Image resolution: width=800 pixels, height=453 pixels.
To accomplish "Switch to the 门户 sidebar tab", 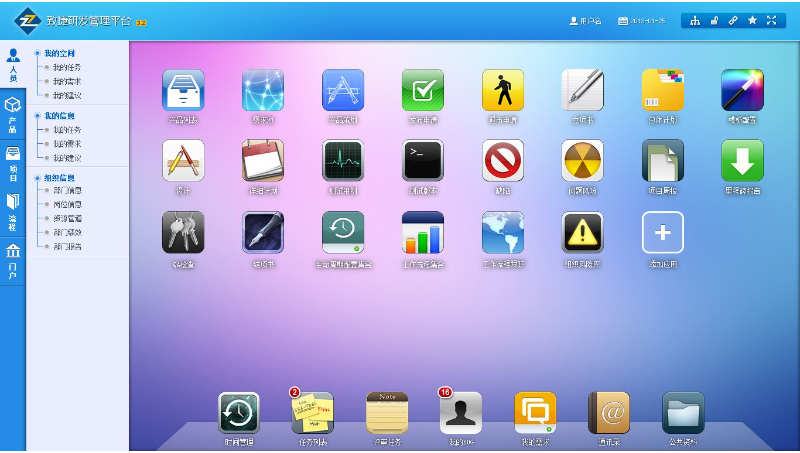I will point(13,261).
